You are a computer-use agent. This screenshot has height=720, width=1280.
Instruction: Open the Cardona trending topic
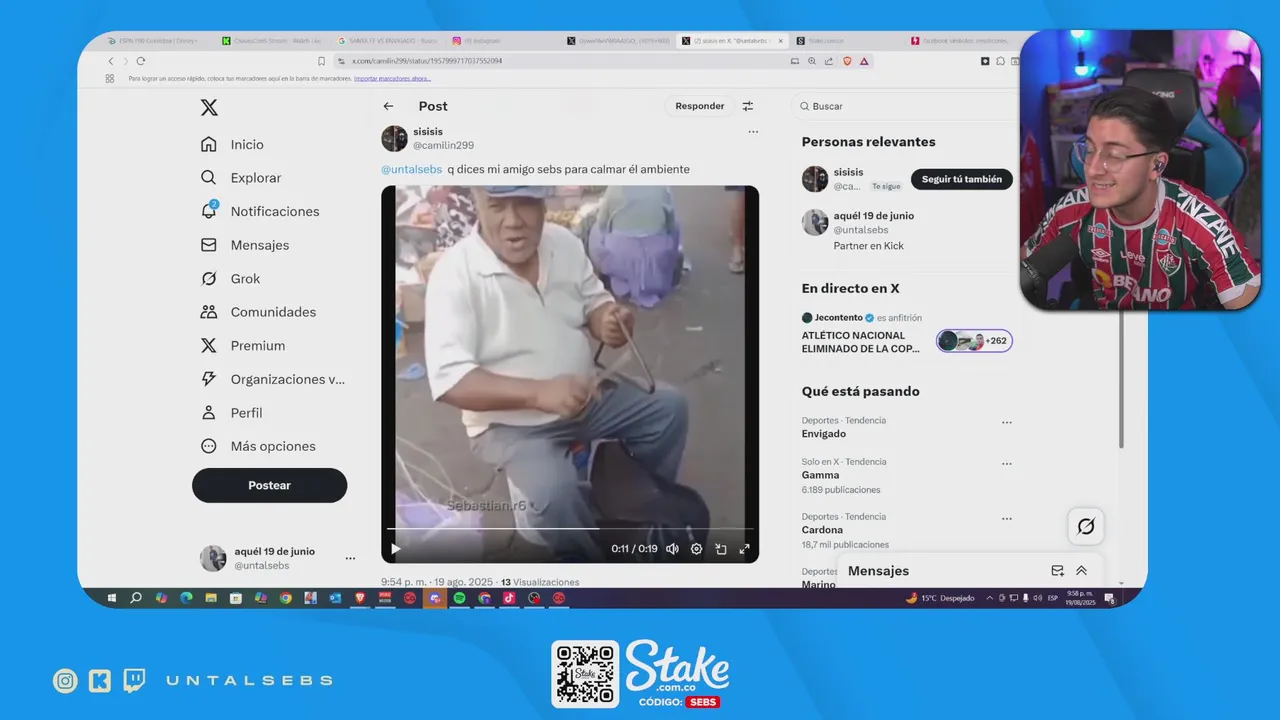click(822, 530)
